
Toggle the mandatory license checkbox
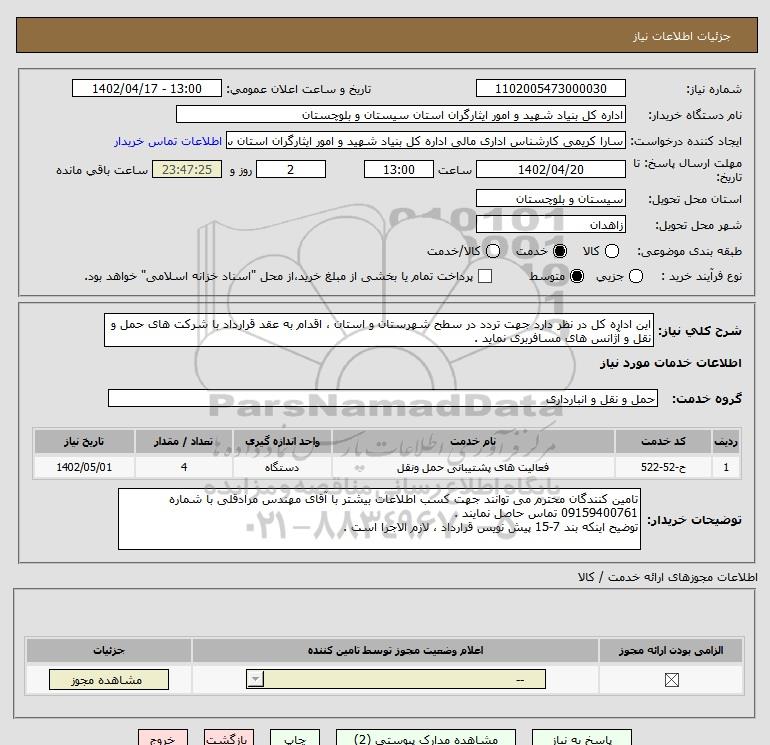[x=671, y=680]
